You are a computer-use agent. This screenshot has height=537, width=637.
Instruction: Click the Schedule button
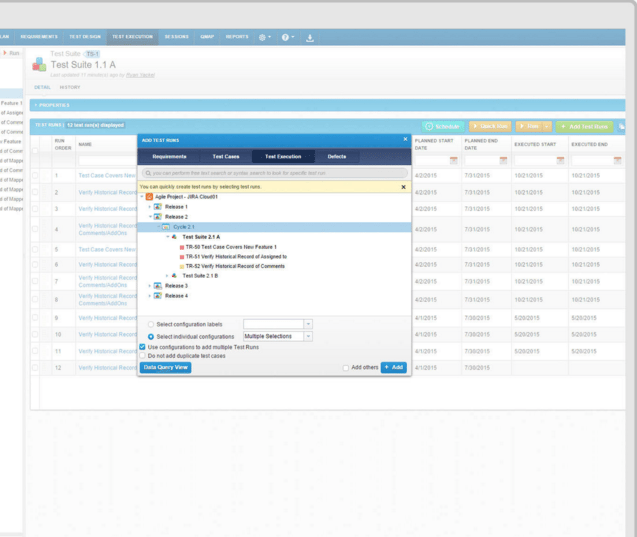(442, 127)
